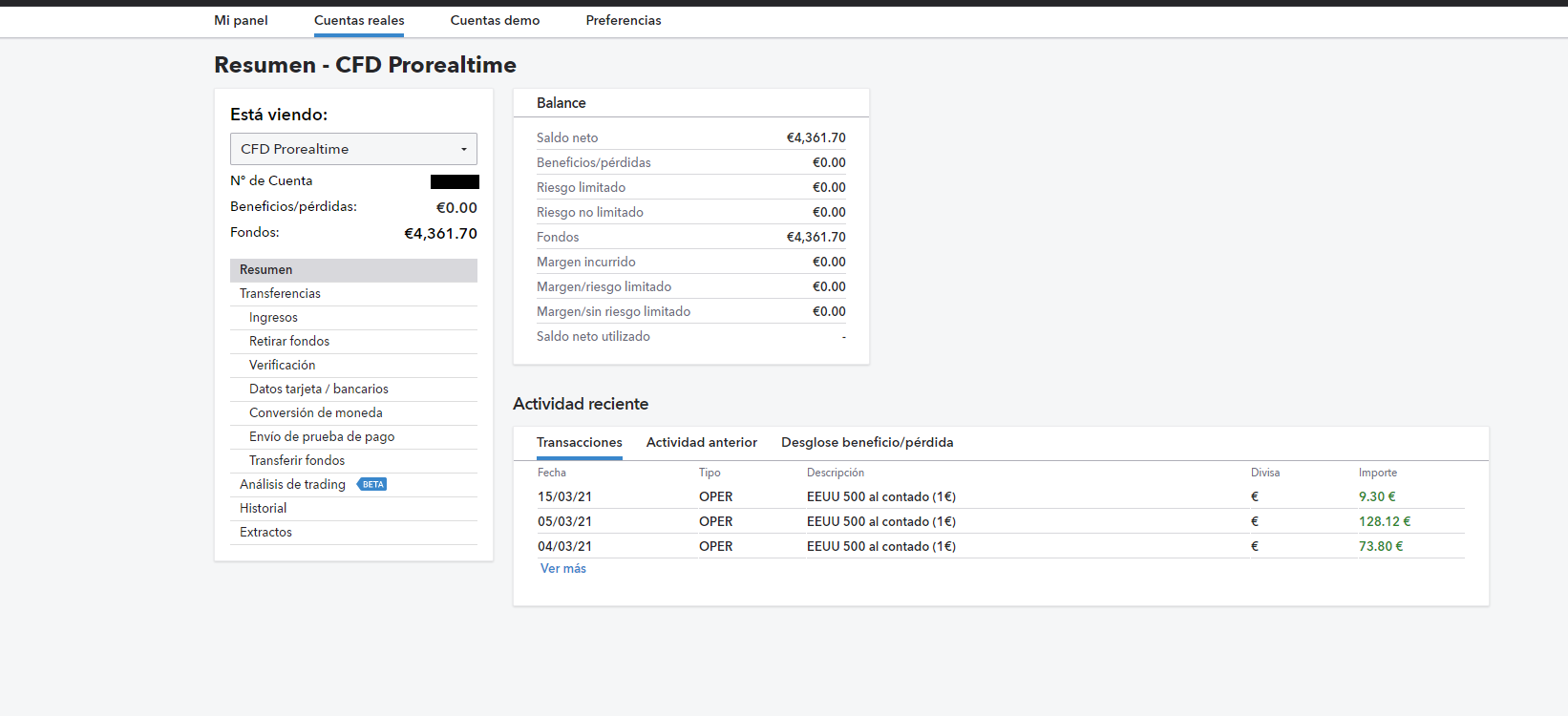This screenshot has width=1568, height=716.
Task: Click Transferir fondos in sidebar
Action: 297,461
